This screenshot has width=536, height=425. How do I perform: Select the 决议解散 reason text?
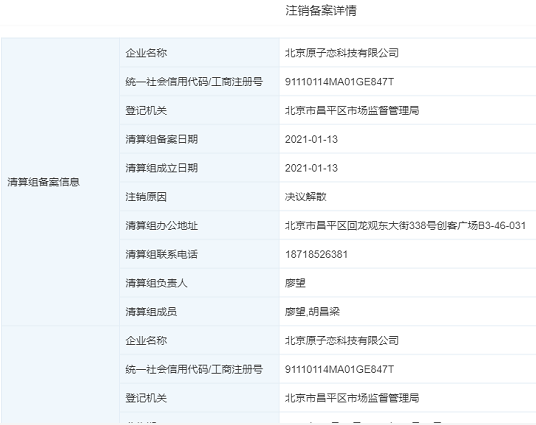pyautogui.click(x=306, y=197)
